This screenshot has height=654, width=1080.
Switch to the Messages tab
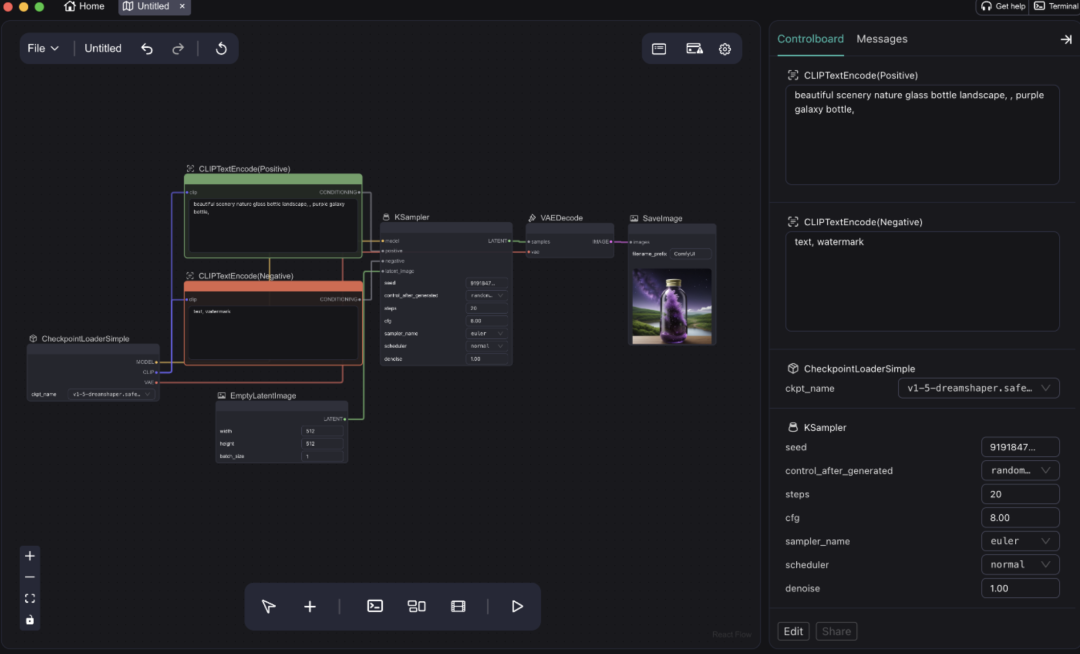point(882,39)
